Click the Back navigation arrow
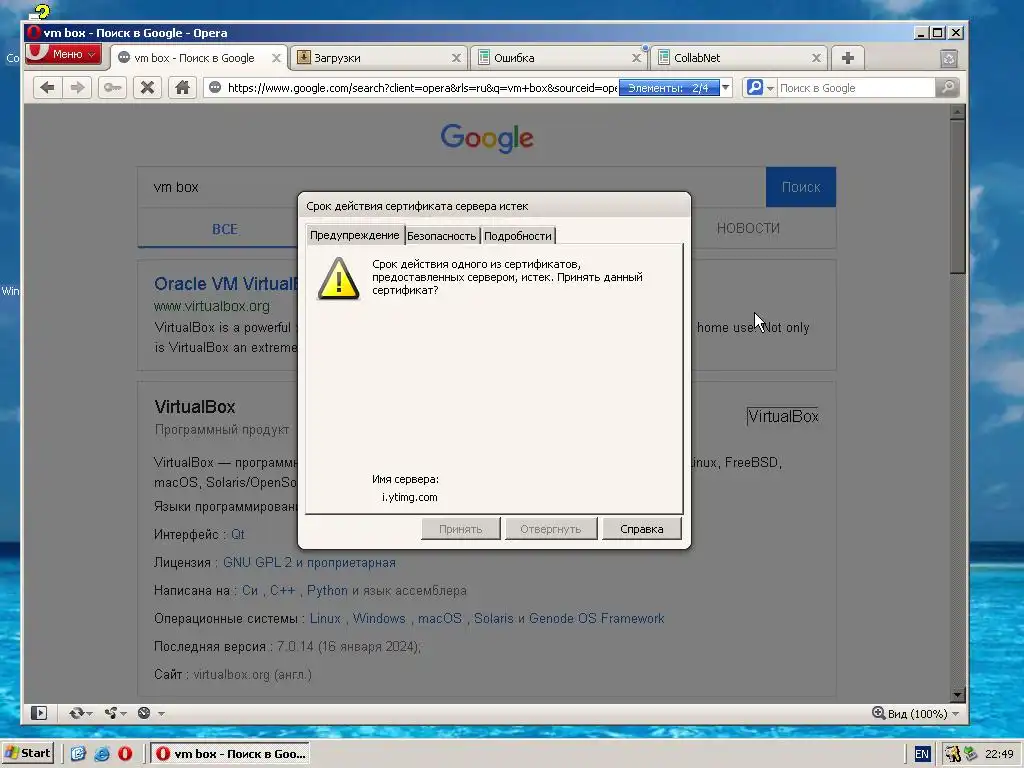The width and height of the screenshot is (1024, 768). click(48, 88)
